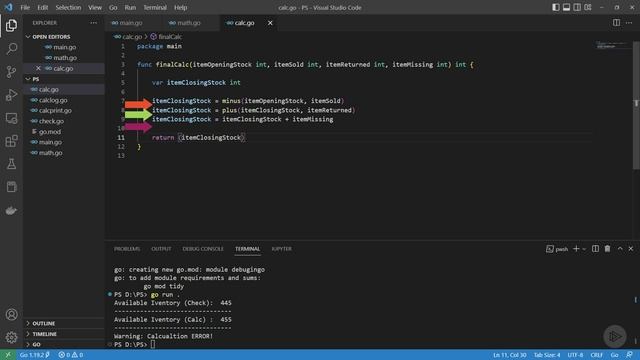This screenshot has height=360, width=640.
Task: Close the calc.go editor tab
Action: click(270, 23)
